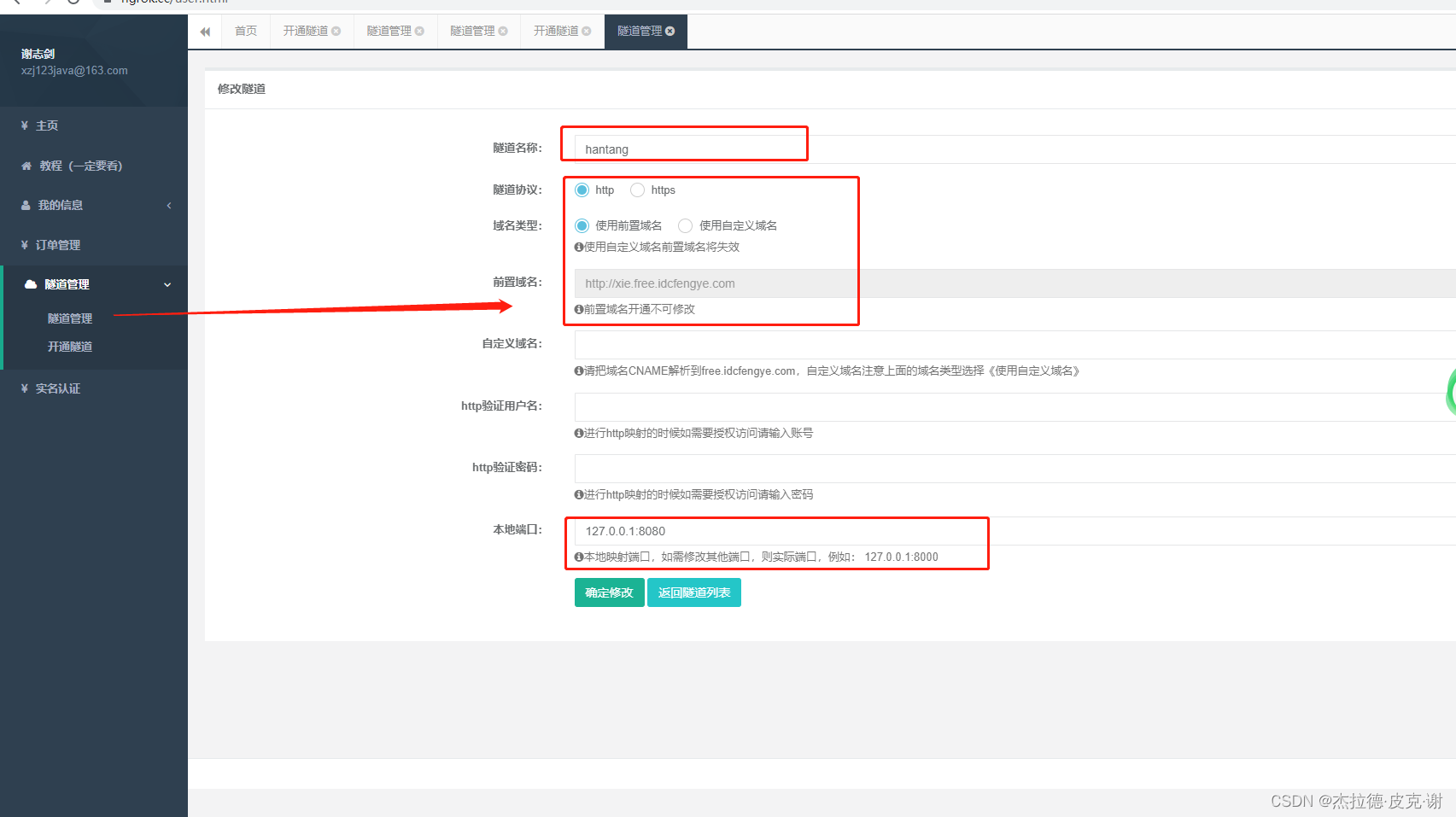Select the https protocol radio button
This screenshot has height=817, width=1456.
point(637,190)
